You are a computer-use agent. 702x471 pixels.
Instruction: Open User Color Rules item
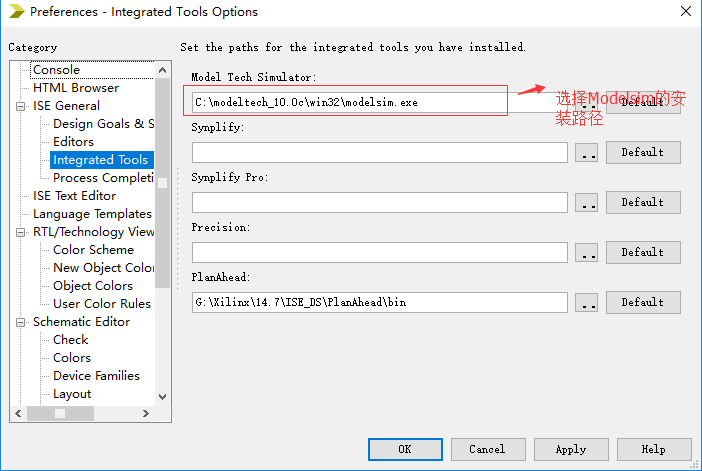102,304
